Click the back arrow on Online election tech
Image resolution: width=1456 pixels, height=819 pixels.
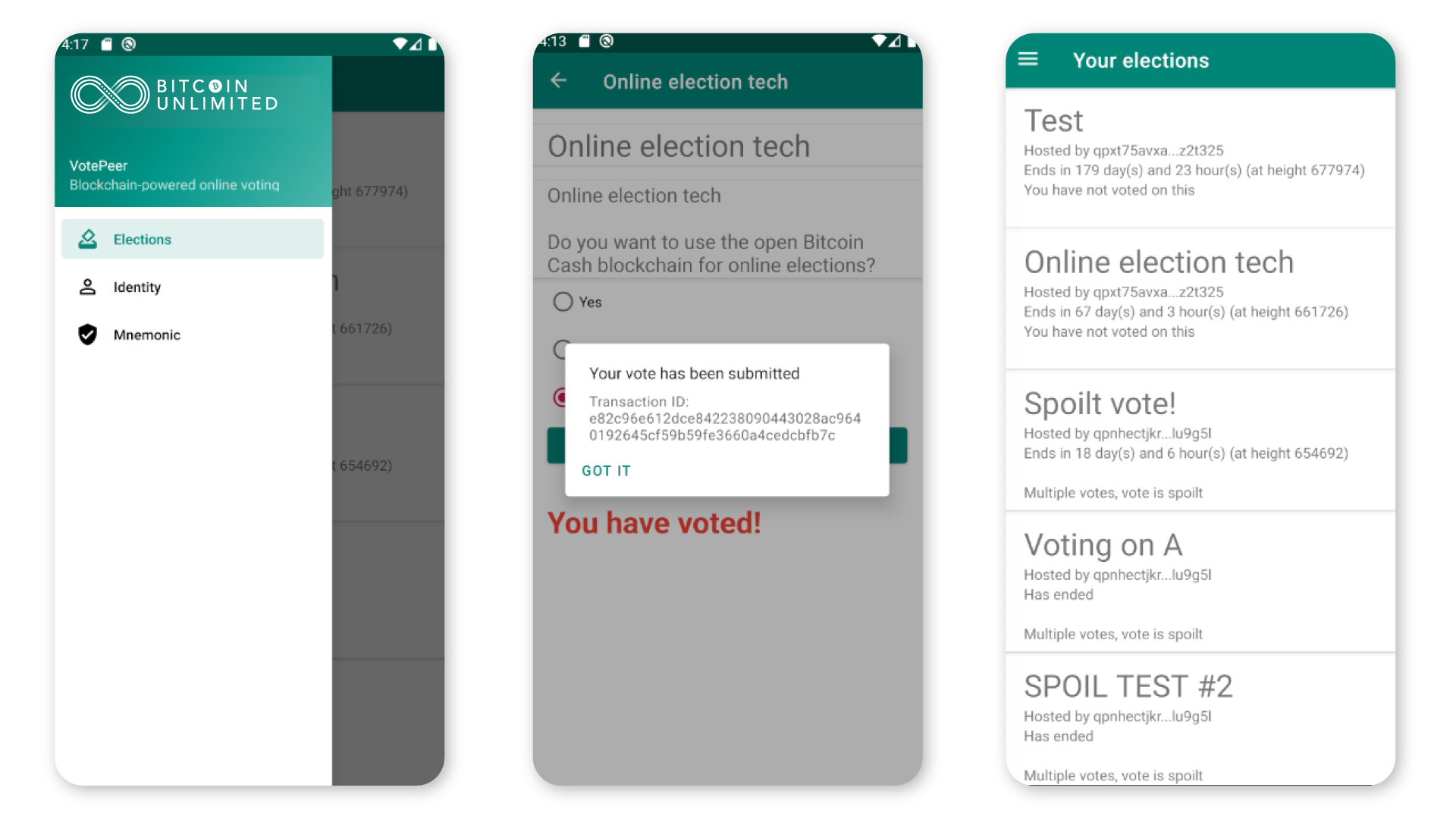point(556,82)
